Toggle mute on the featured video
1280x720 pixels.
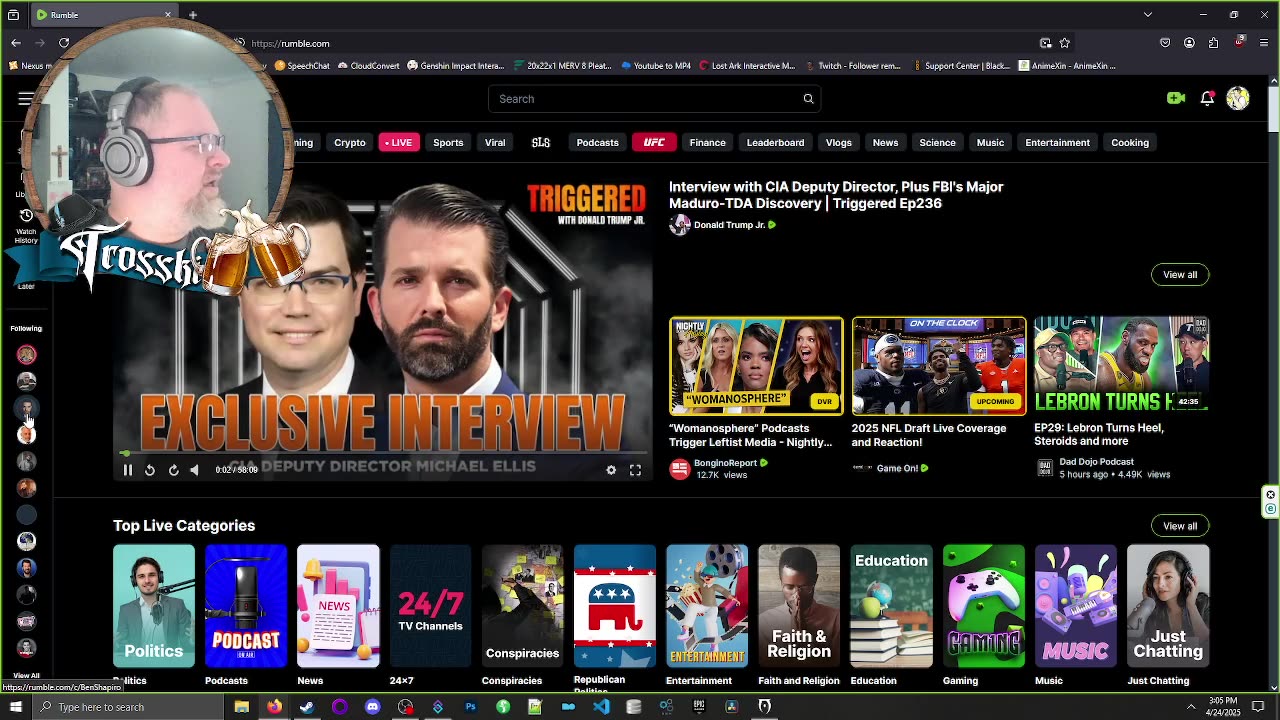tap(194, 470)
